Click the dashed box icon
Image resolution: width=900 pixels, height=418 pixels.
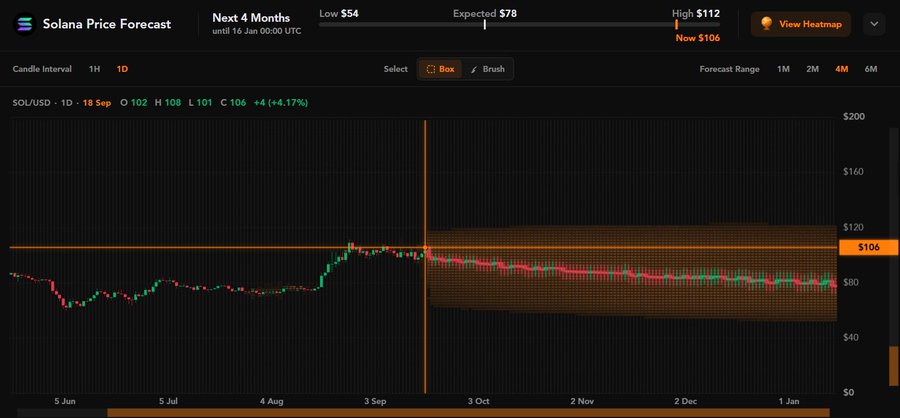click(431, 69)
